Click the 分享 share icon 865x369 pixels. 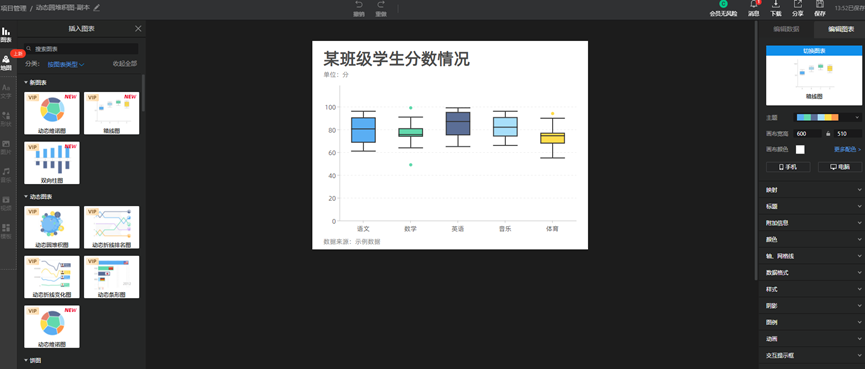[x=798, y=4]
